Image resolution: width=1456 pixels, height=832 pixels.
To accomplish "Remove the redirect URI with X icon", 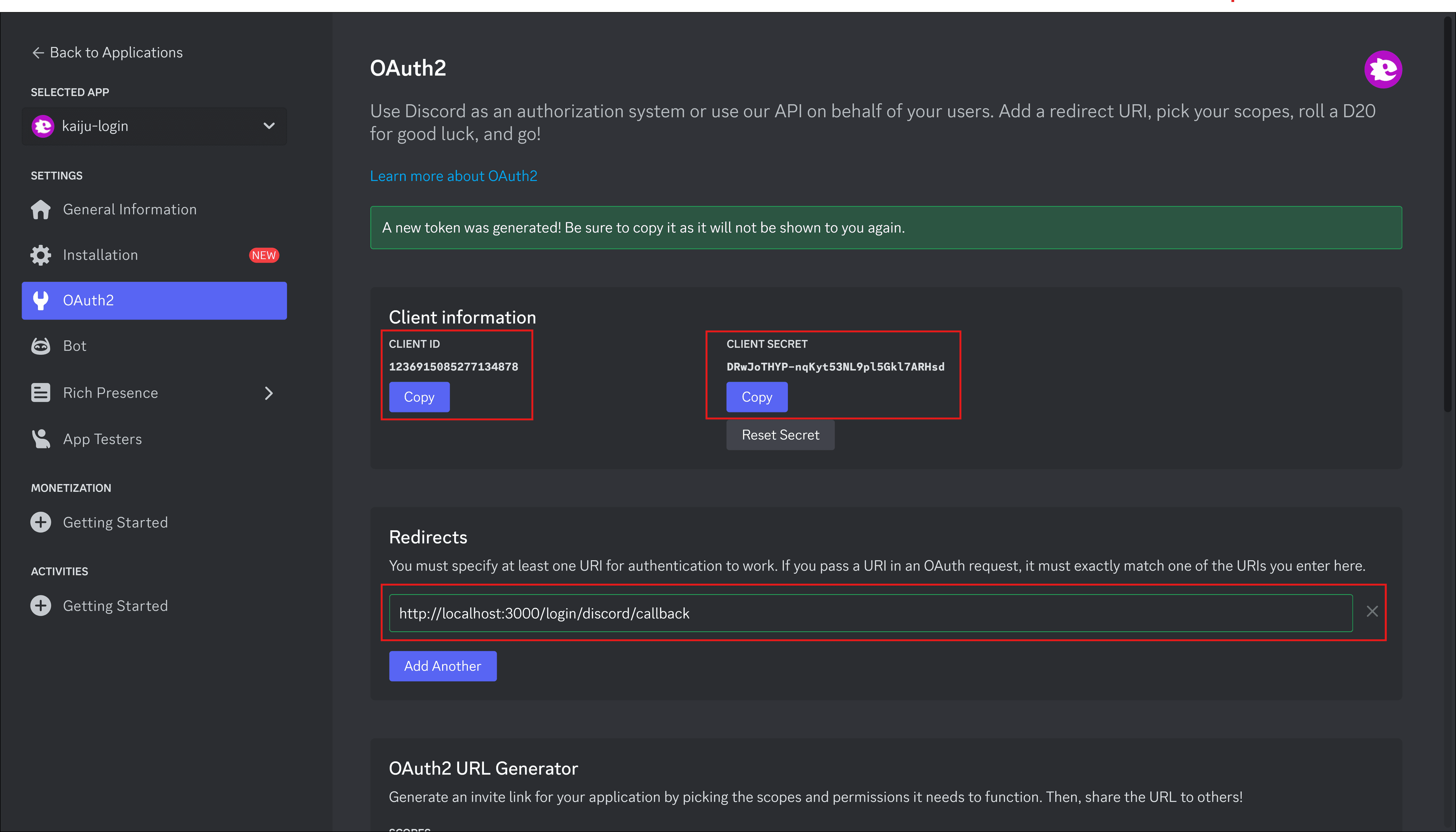I will pyautogui.click(x=1373, y=612).
